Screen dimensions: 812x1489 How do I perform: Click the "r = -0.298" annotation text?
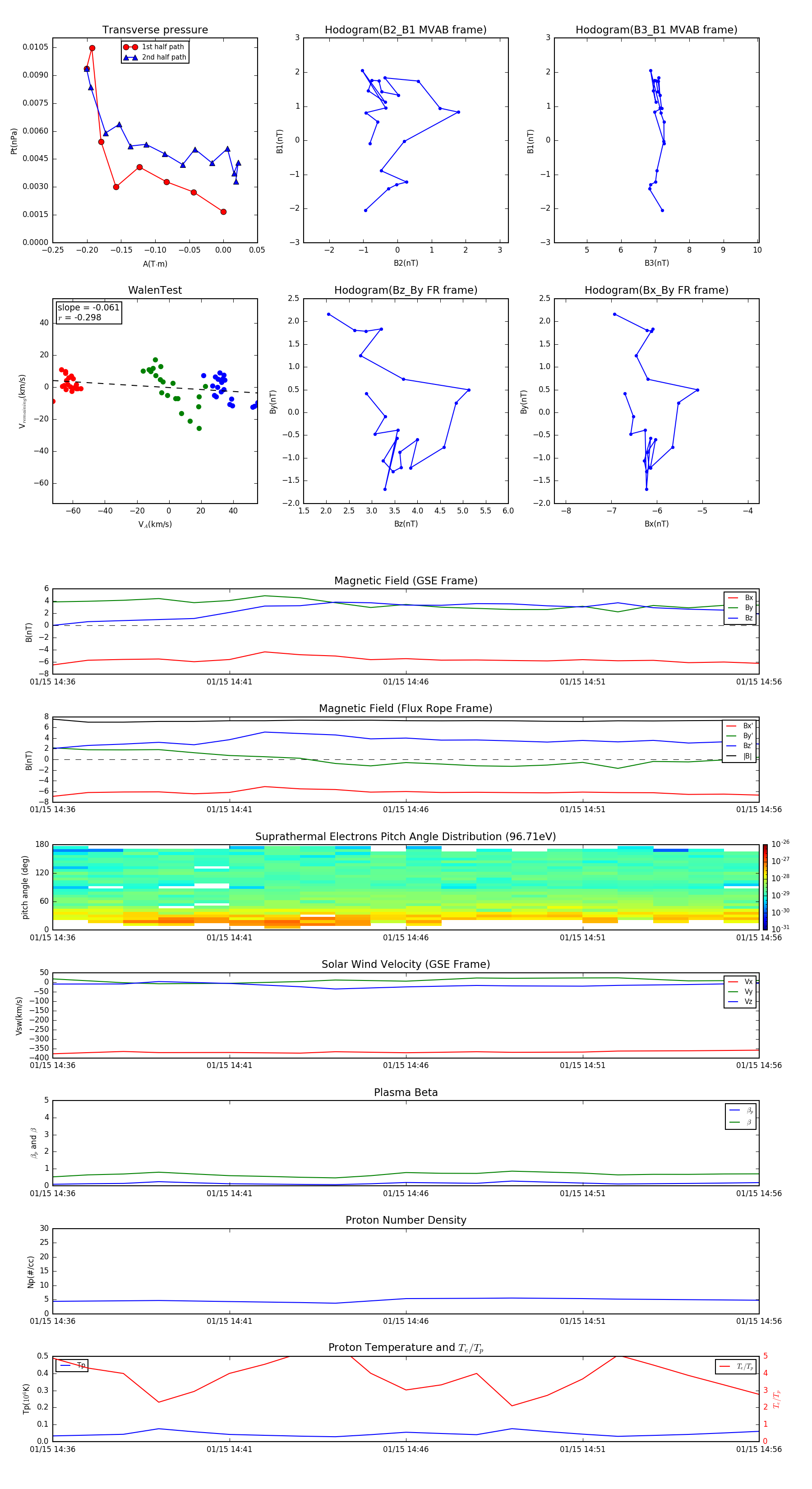coord(80,317)
